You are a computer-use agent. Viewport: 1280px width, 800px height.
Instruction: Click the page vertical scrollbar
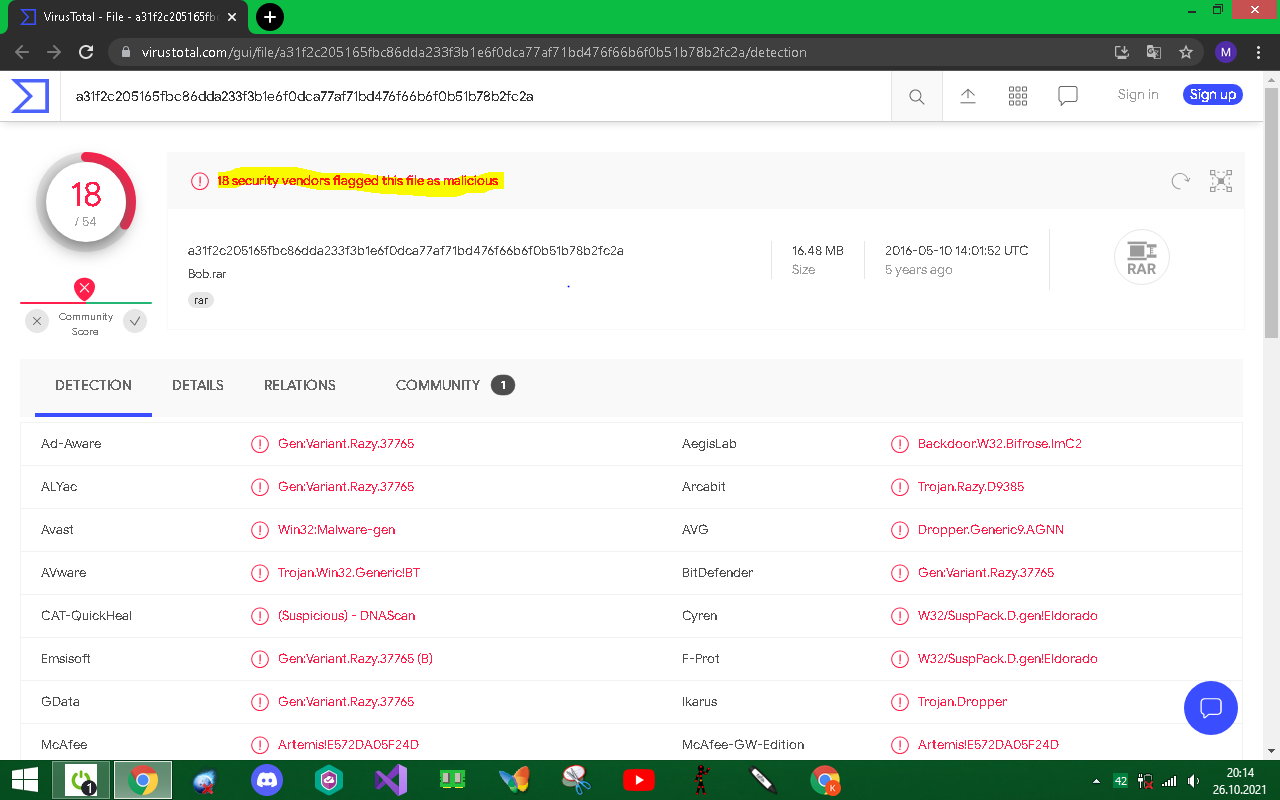(x=1272, y=212)
